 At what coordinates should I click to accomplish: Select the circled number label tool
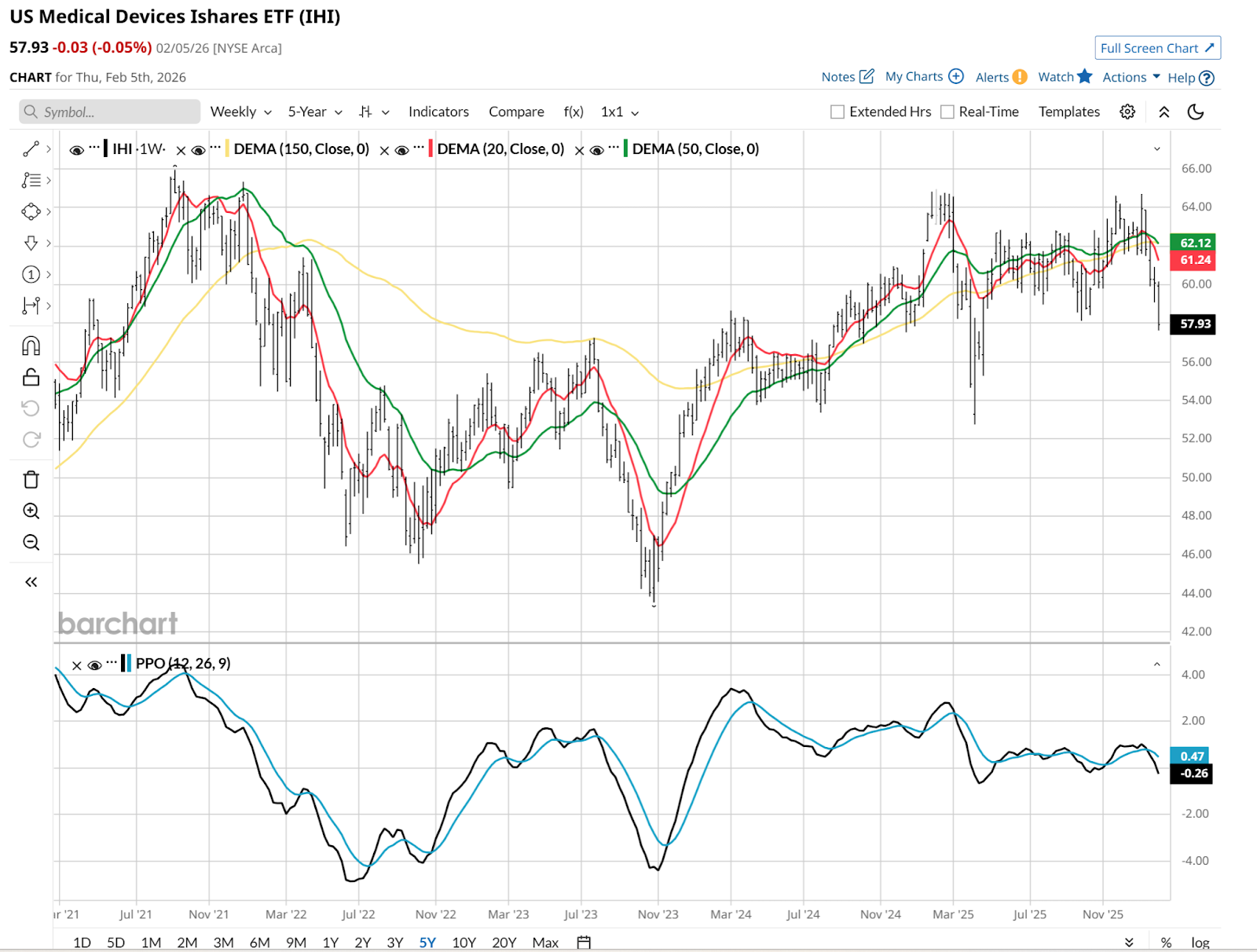coord(31,274)
